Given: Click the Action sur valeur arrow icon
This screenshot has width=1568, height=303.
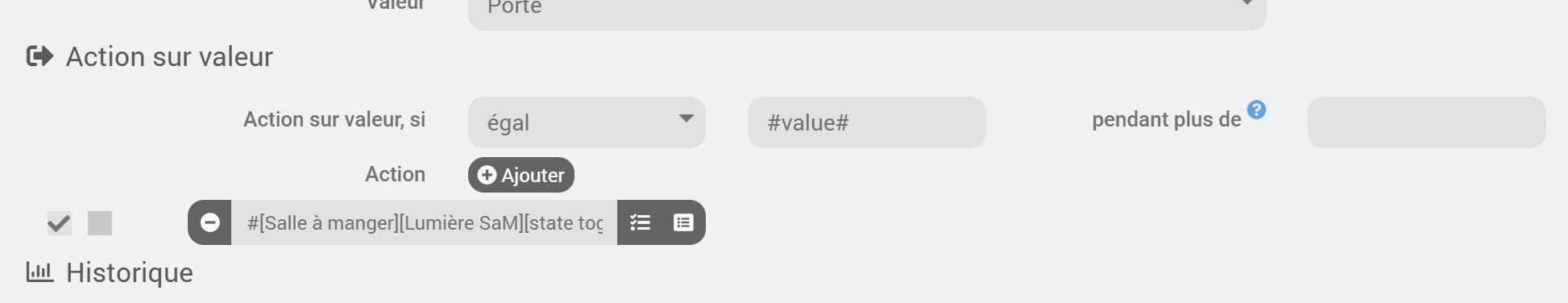Looking at the screenshot, I should pos(39,56).
